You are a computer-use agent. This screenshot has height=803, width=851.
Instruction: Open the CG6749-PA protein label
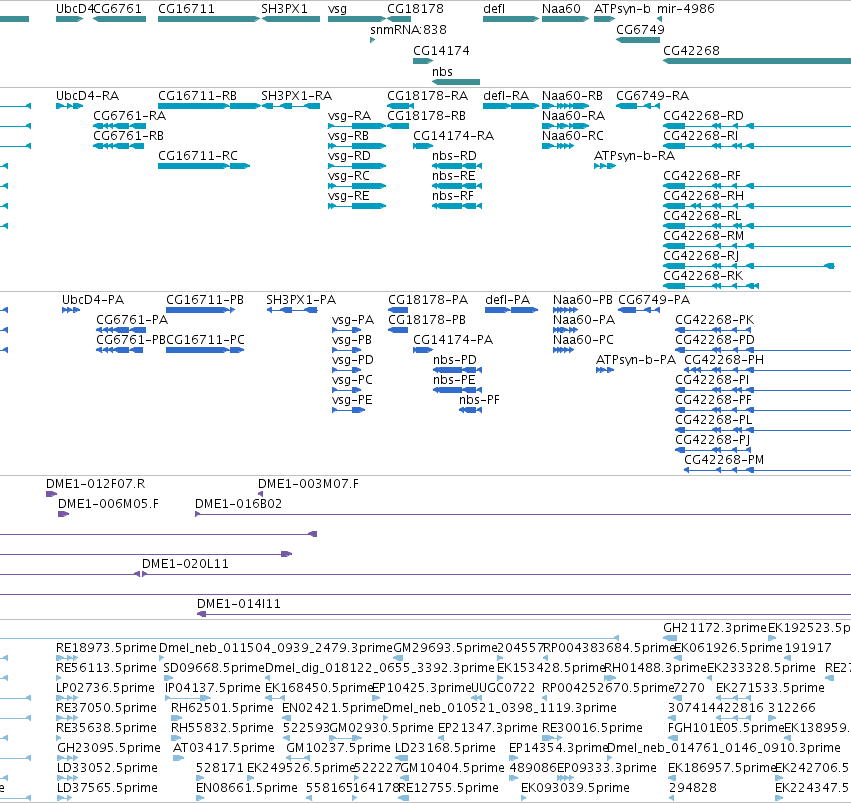tap(654, 300)
